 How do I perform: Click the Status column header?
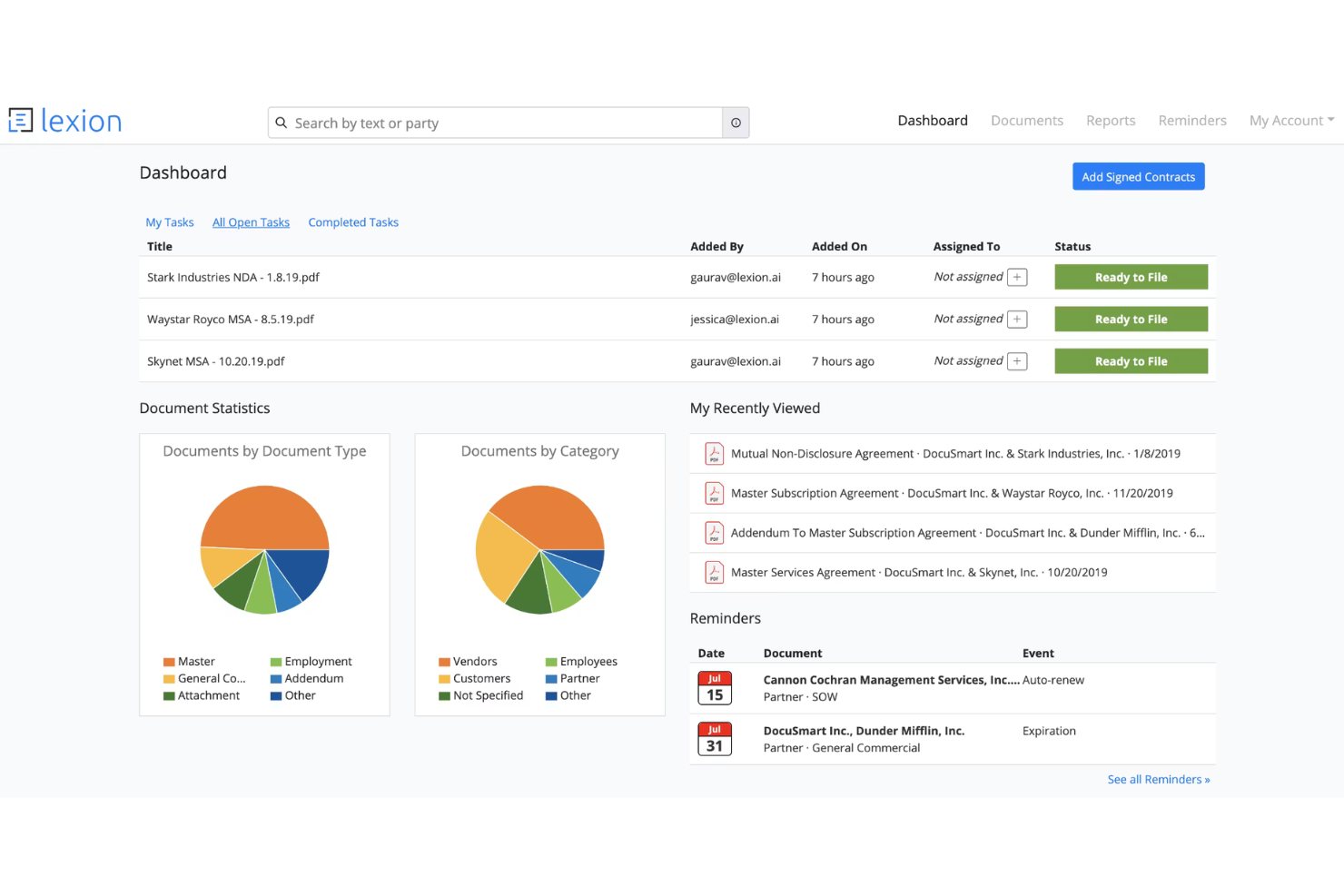1072,246
